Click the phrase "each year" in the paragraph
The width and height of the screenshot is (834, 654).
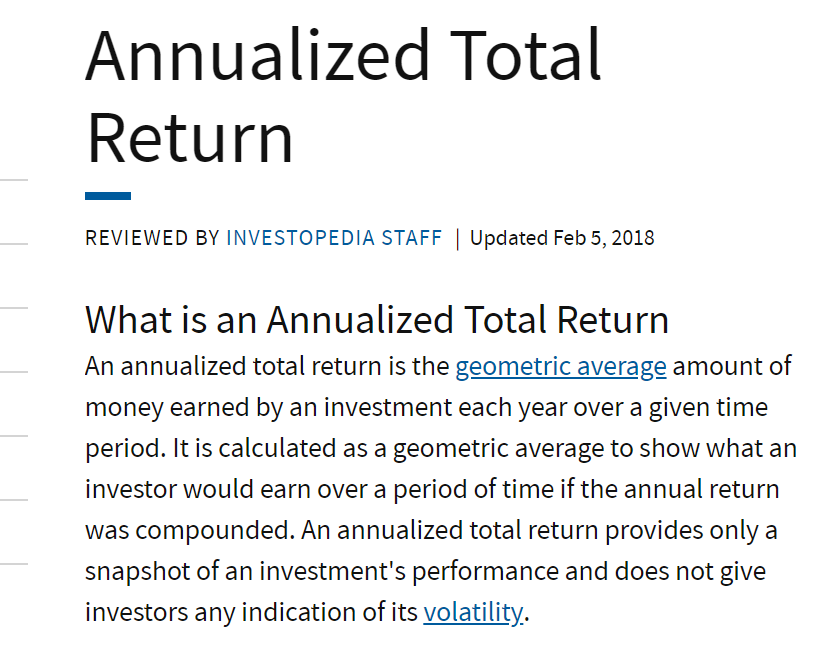[x=490, y=407]
